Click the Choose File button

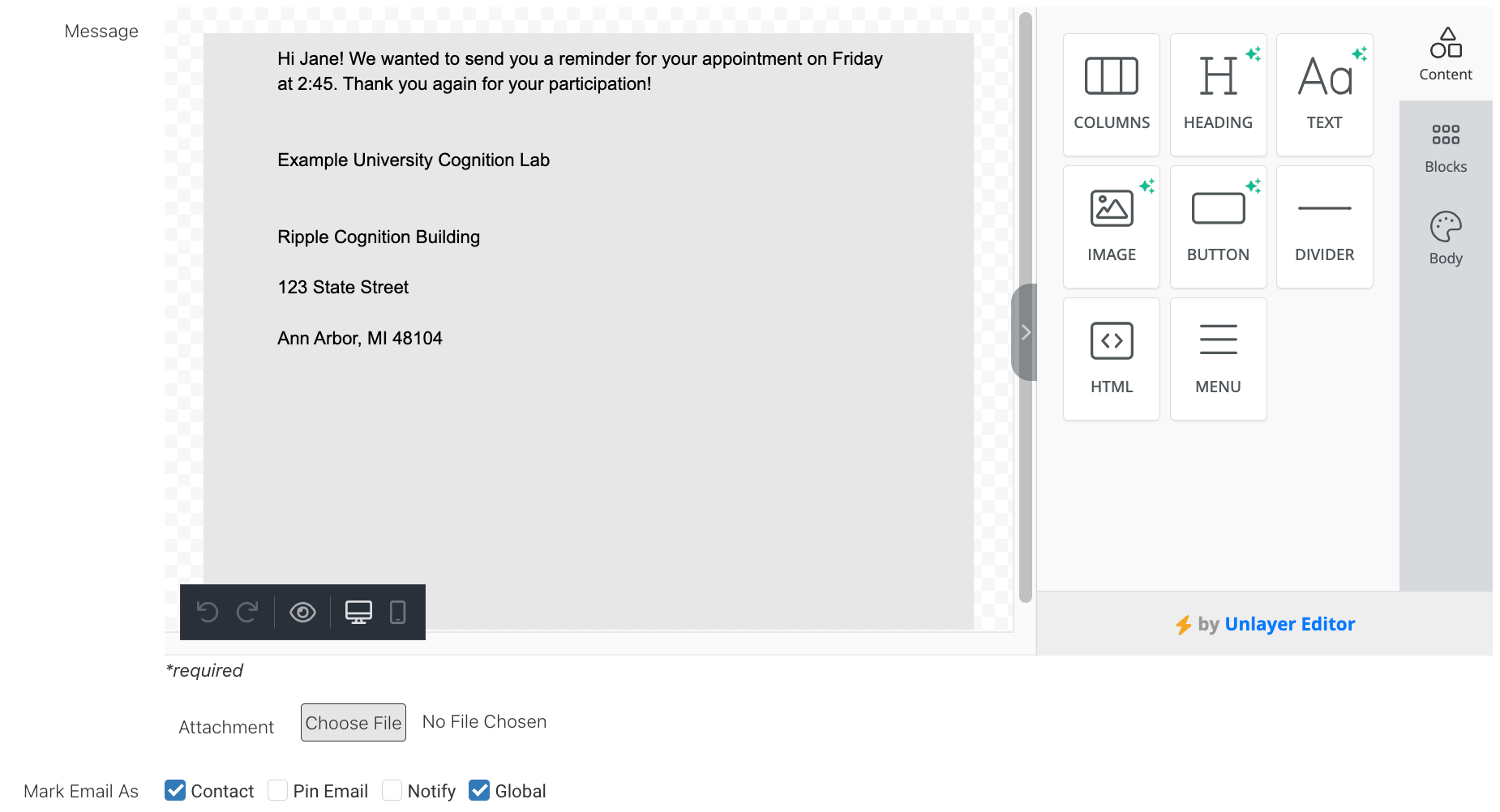(353, 722)
